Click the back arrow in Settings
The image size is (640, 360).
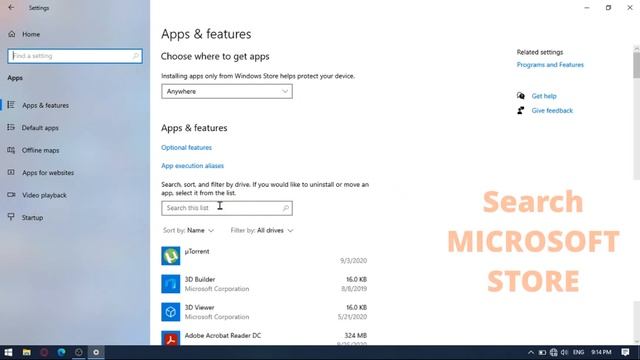(x=11, y=8)
